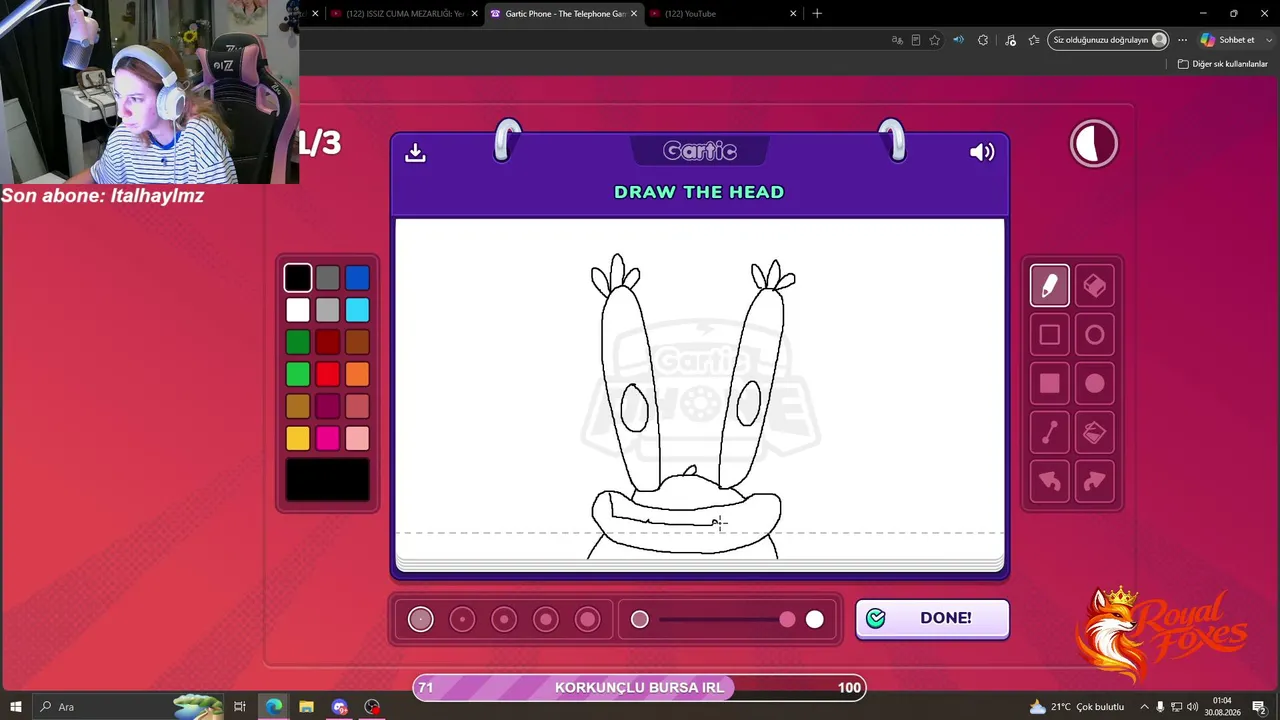1280x720 pixels.
Task: Open the notification center icon
Action: coord(1259,707)
